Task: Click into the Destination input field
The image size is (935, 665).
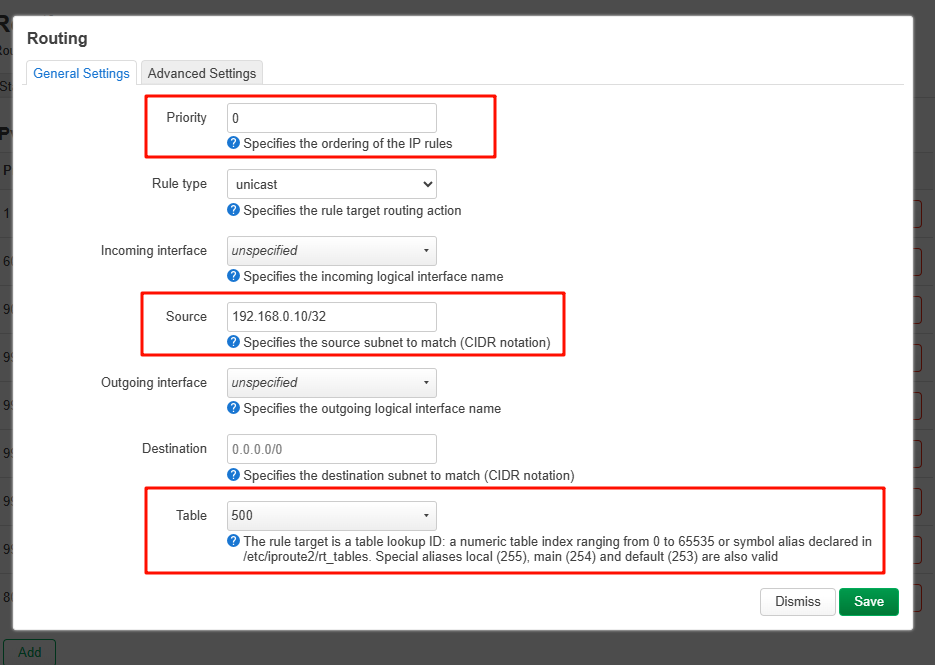Action: coord(331,449)
